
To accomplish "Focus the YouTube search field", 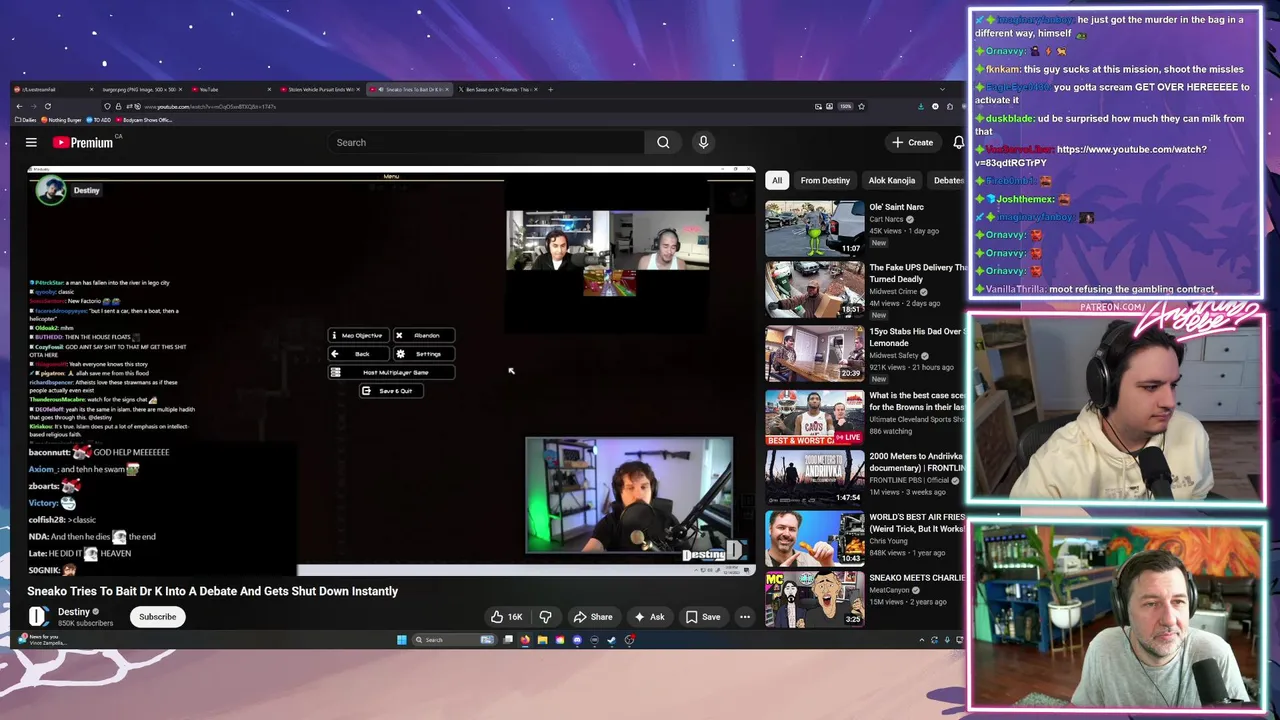I will pos(488,142).
